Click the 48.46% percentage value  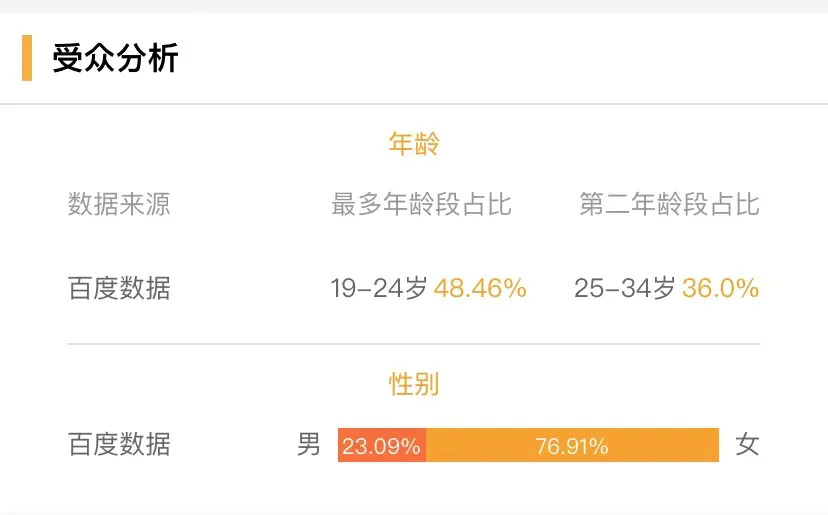coord(480,289)
